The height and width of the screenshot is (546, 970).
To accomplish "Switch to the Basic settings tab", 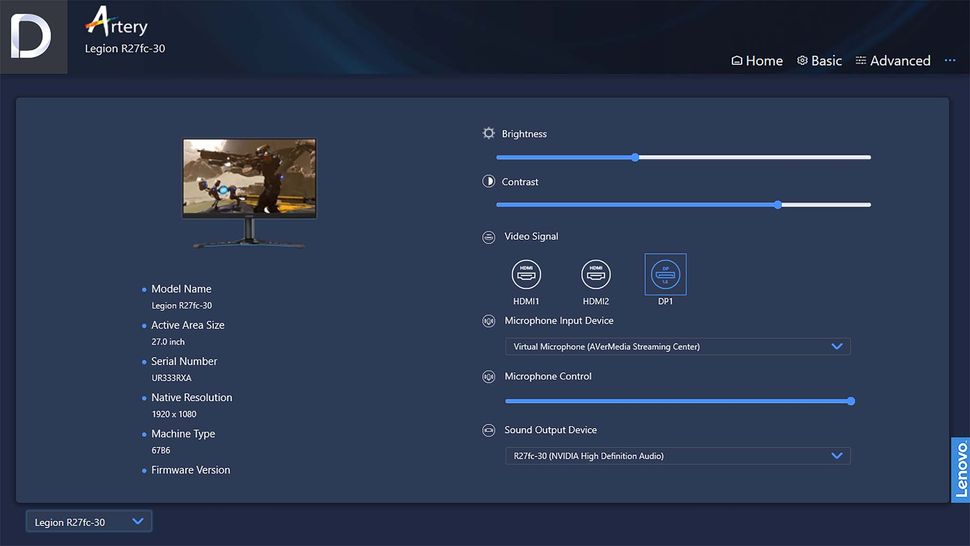I will [x=819, y=61].
